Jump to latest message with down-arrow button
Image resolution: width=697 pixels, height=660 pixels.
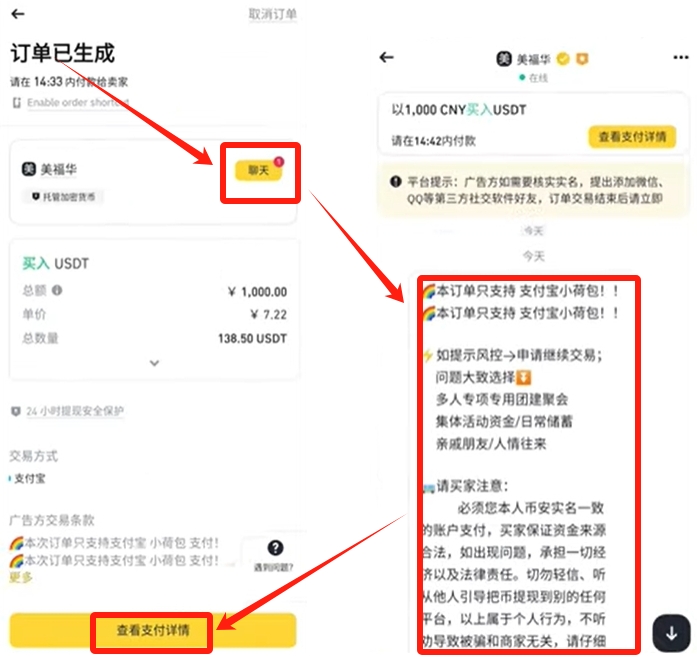[x=671, y=633]
